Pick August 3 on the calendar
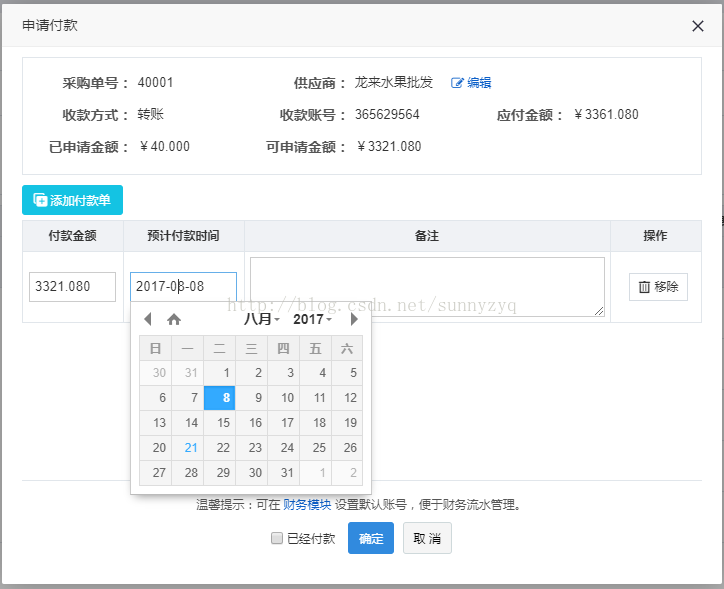Screen dimensions: 724x589 tap(284, 373)
